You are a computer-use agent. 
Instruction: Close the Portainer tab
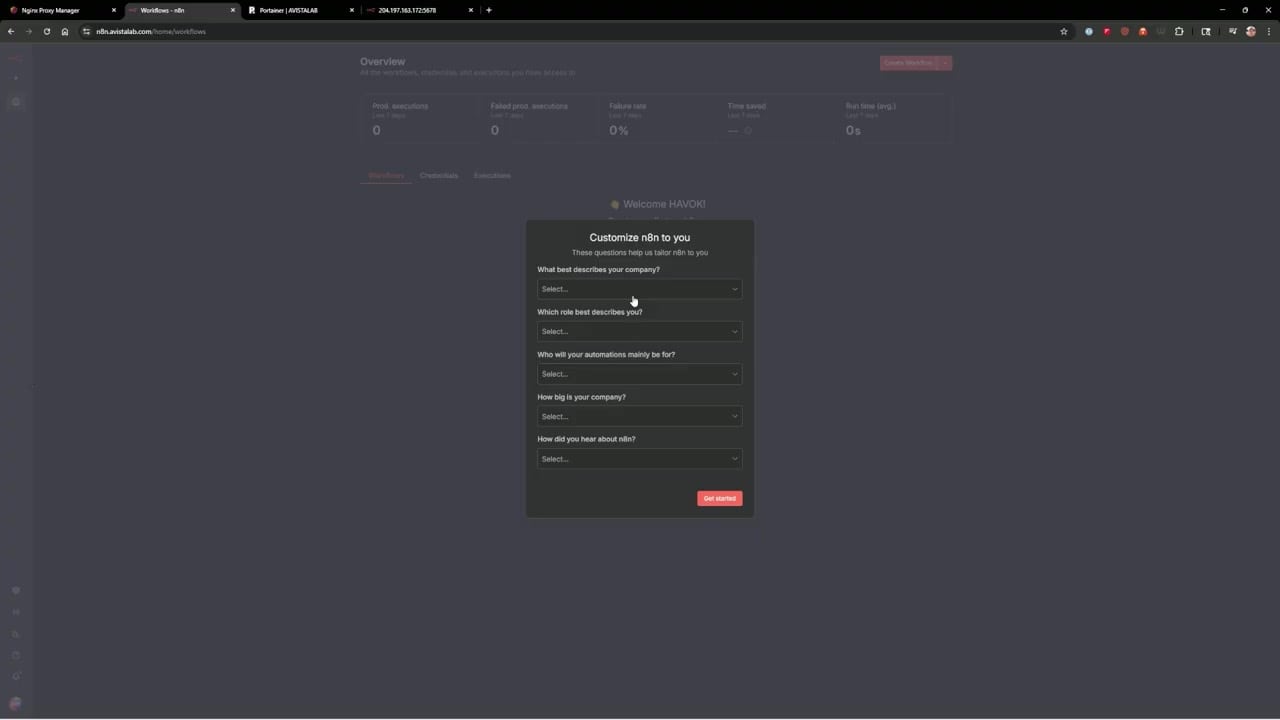click(352, 10)
